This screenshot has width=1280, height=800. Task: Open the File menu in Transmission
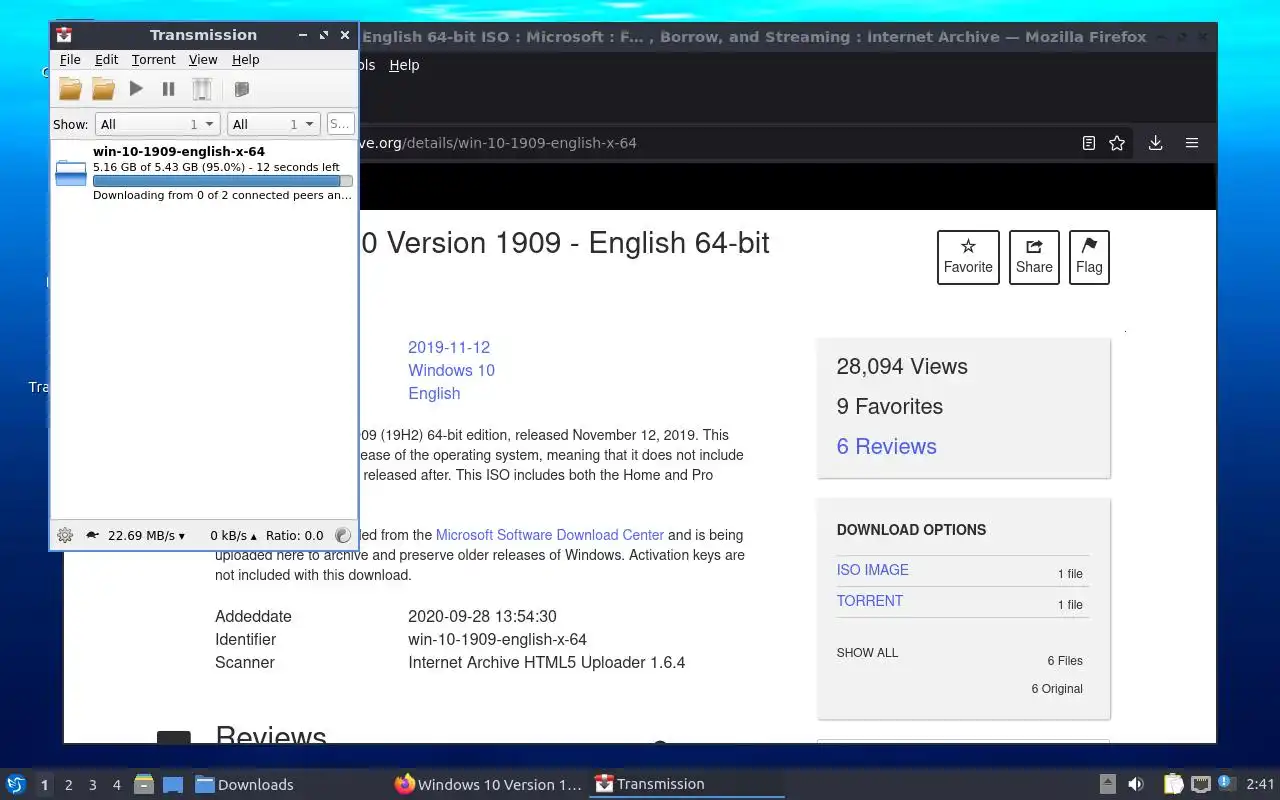(x=70, y=60)
